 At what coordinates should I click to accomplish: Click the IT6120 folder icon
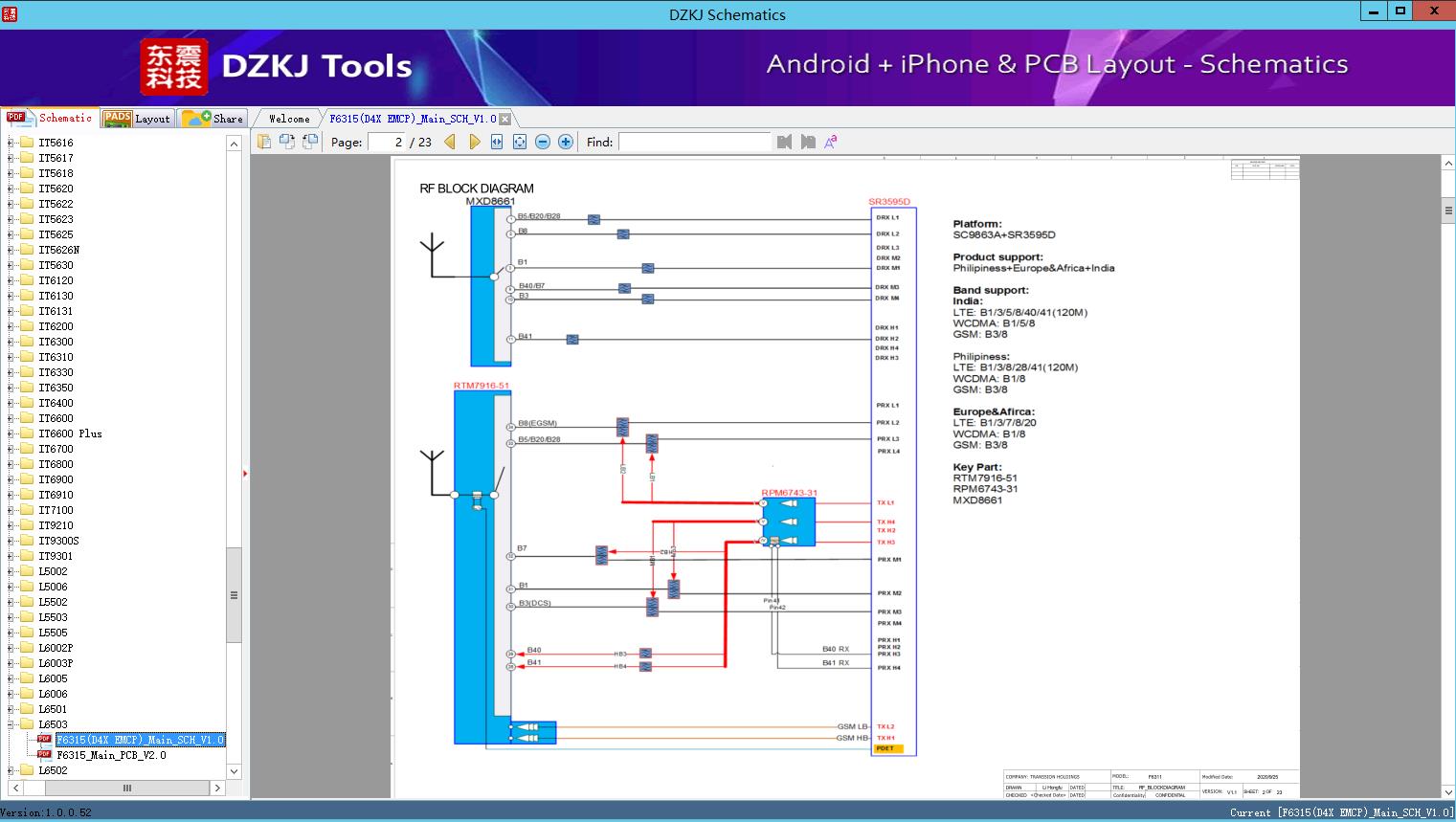click(27, 280)
